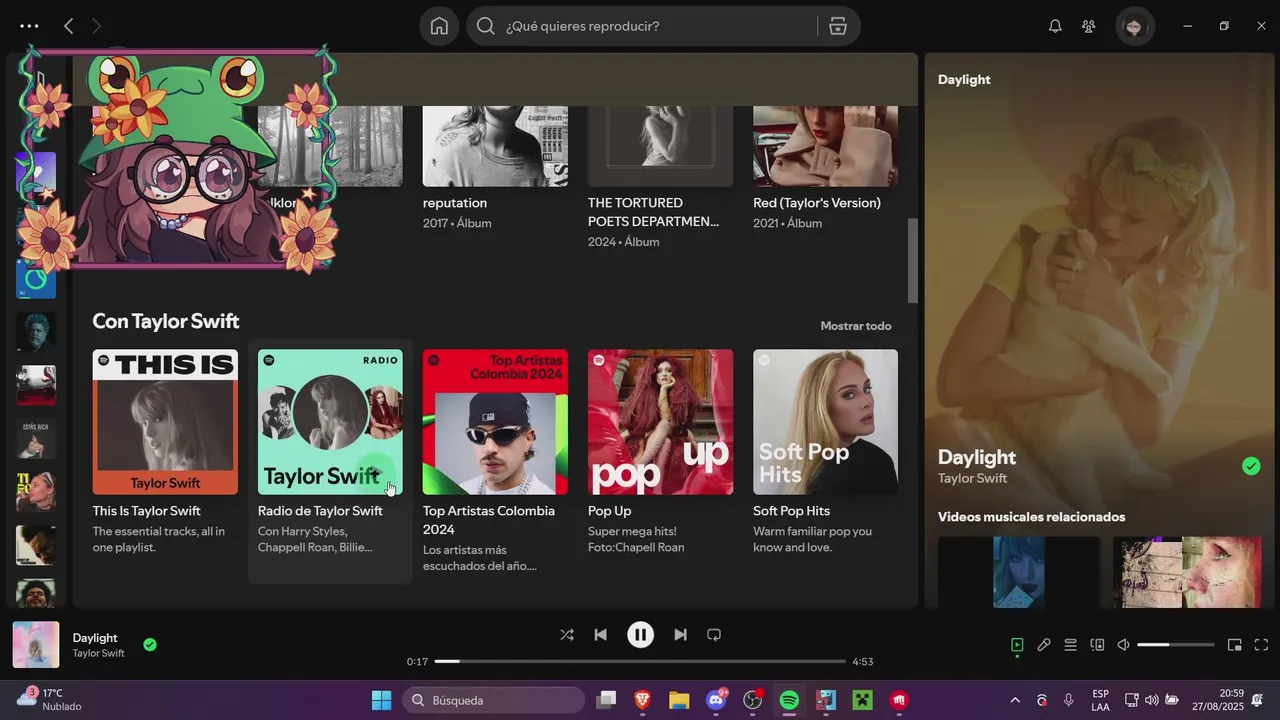Open the Task View icon on the taskbar
This screenshot has height=720, width=1280.
click(x=606, y=700)
